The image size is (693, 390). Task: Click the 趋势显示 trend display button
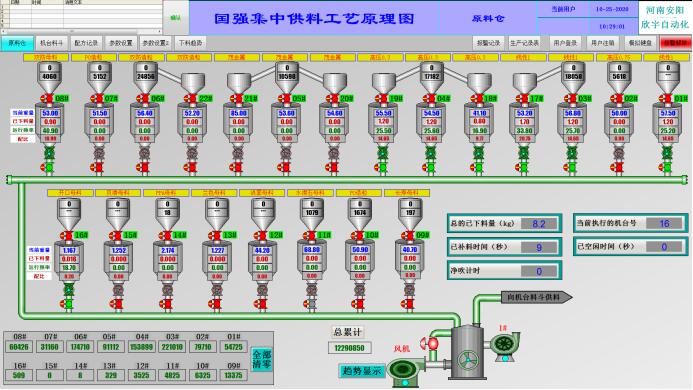point(362,371)
